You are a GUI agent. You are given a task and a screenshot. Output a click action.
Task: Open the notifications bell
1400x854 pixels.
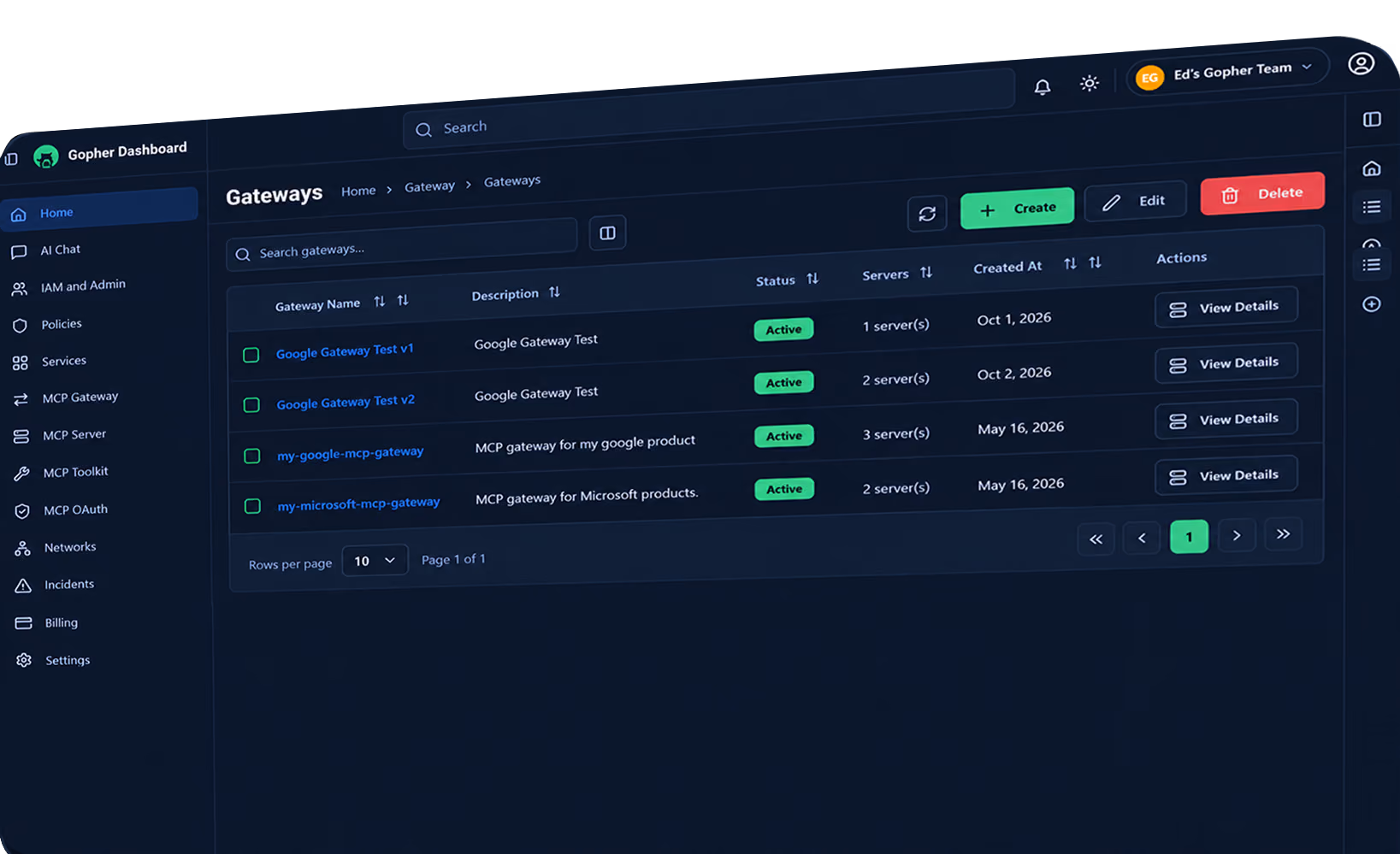click(x=1042, y=87)
